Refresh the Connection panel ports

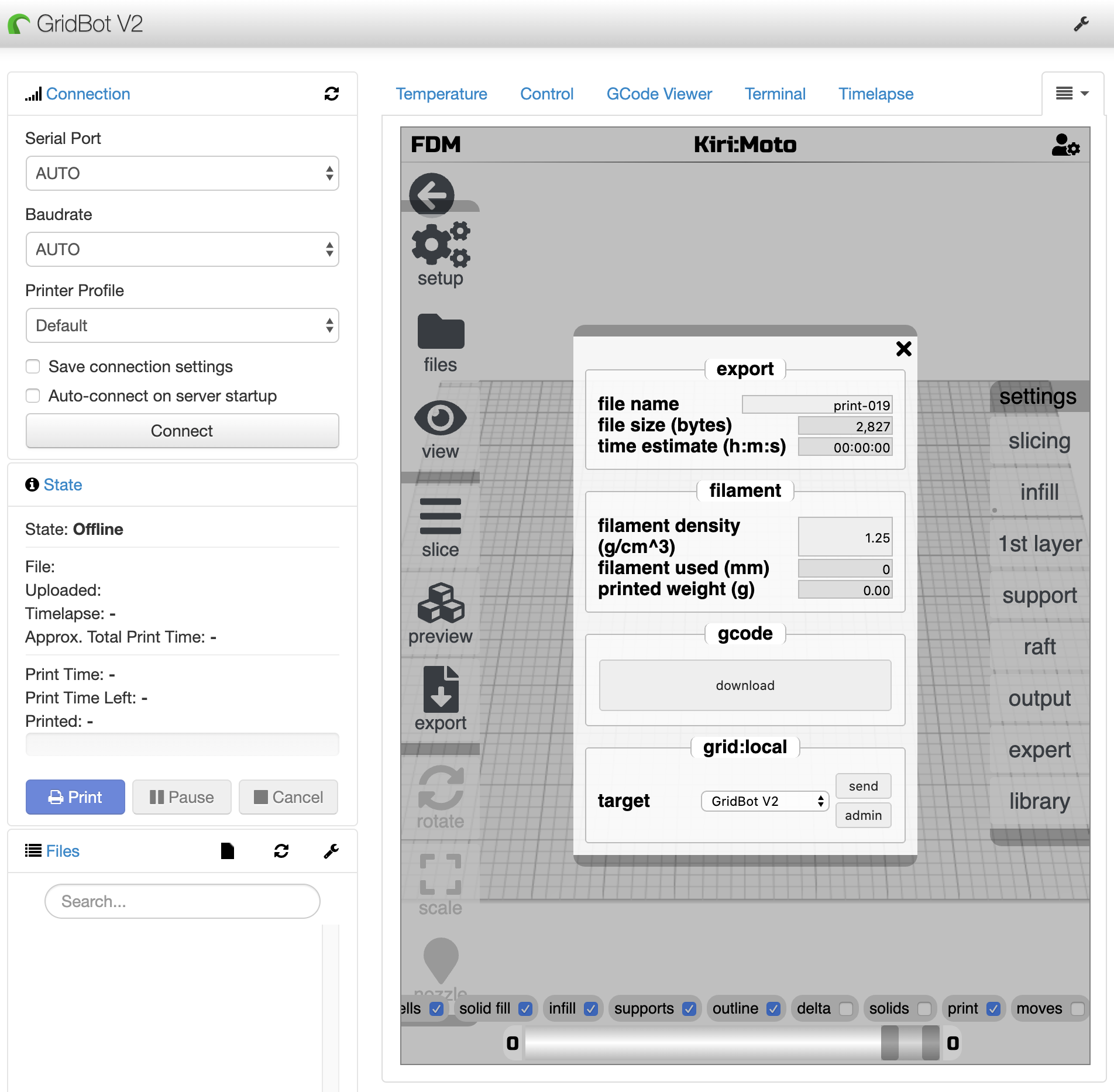332,94
